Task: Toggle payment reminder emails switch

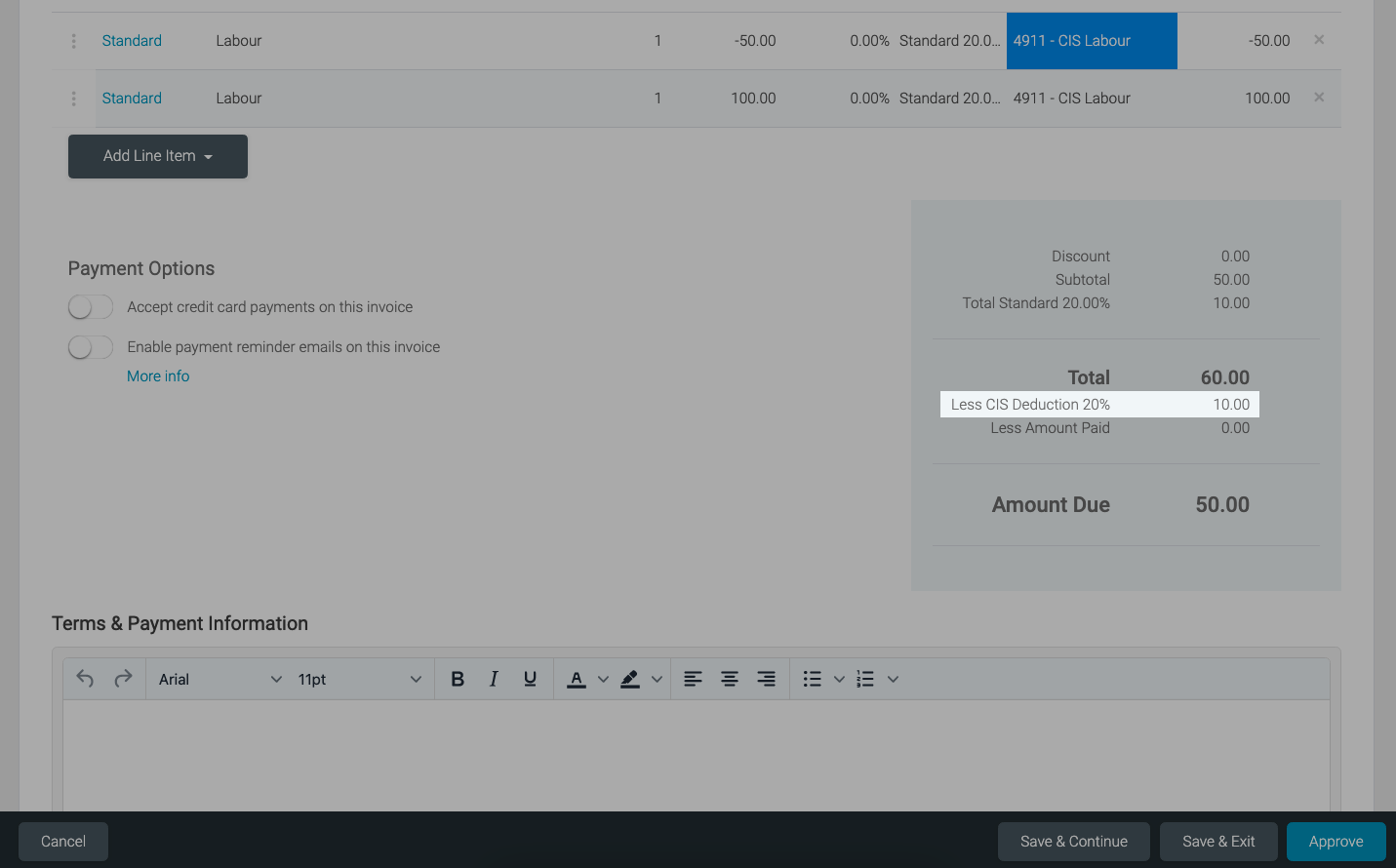Action: pos(91,347)
